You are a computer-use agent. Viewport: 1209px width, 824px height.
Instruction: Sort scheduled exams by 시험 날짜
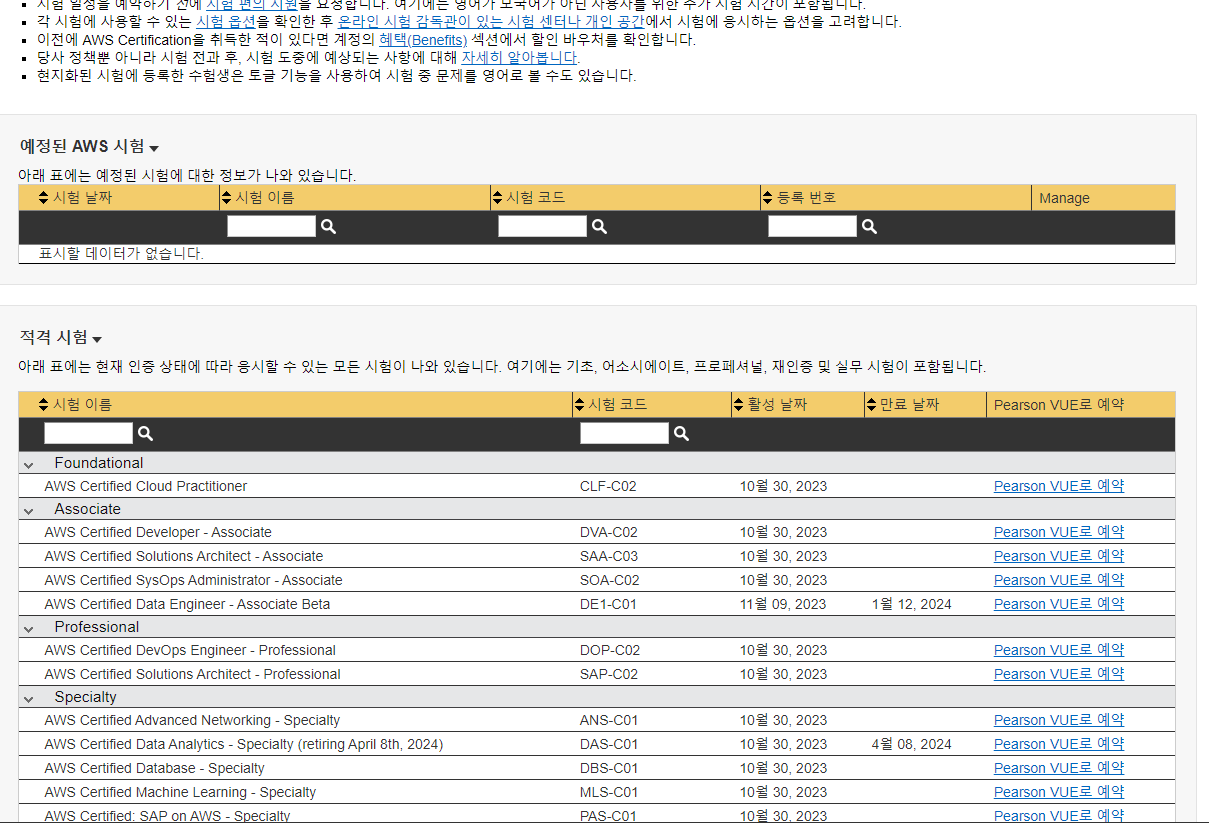point(75,197)
